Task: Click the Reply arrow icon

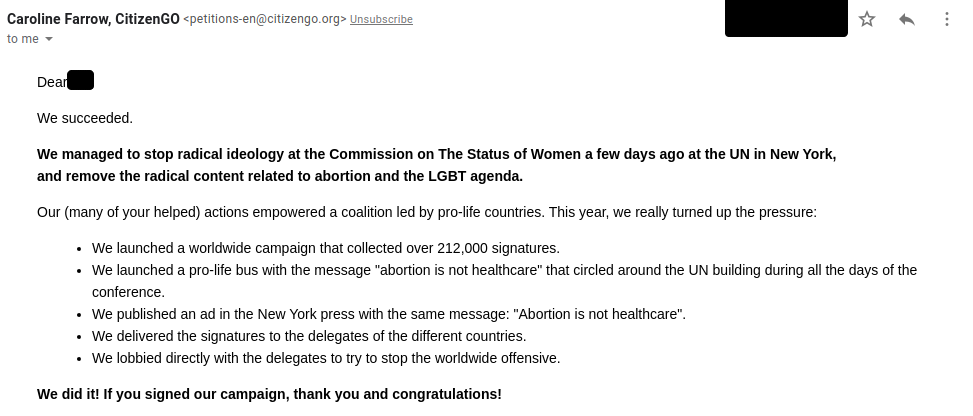Action: 907,19
